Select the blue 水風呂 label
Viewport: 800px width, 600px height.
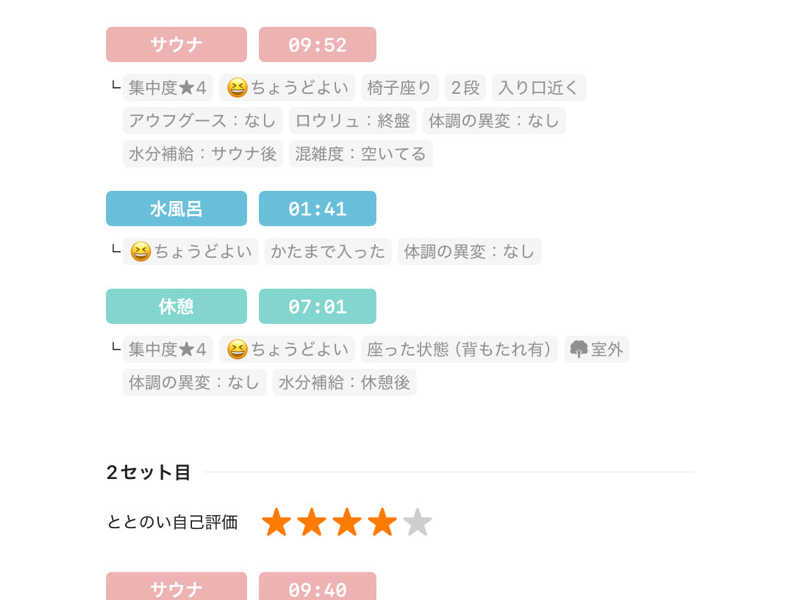176,209
